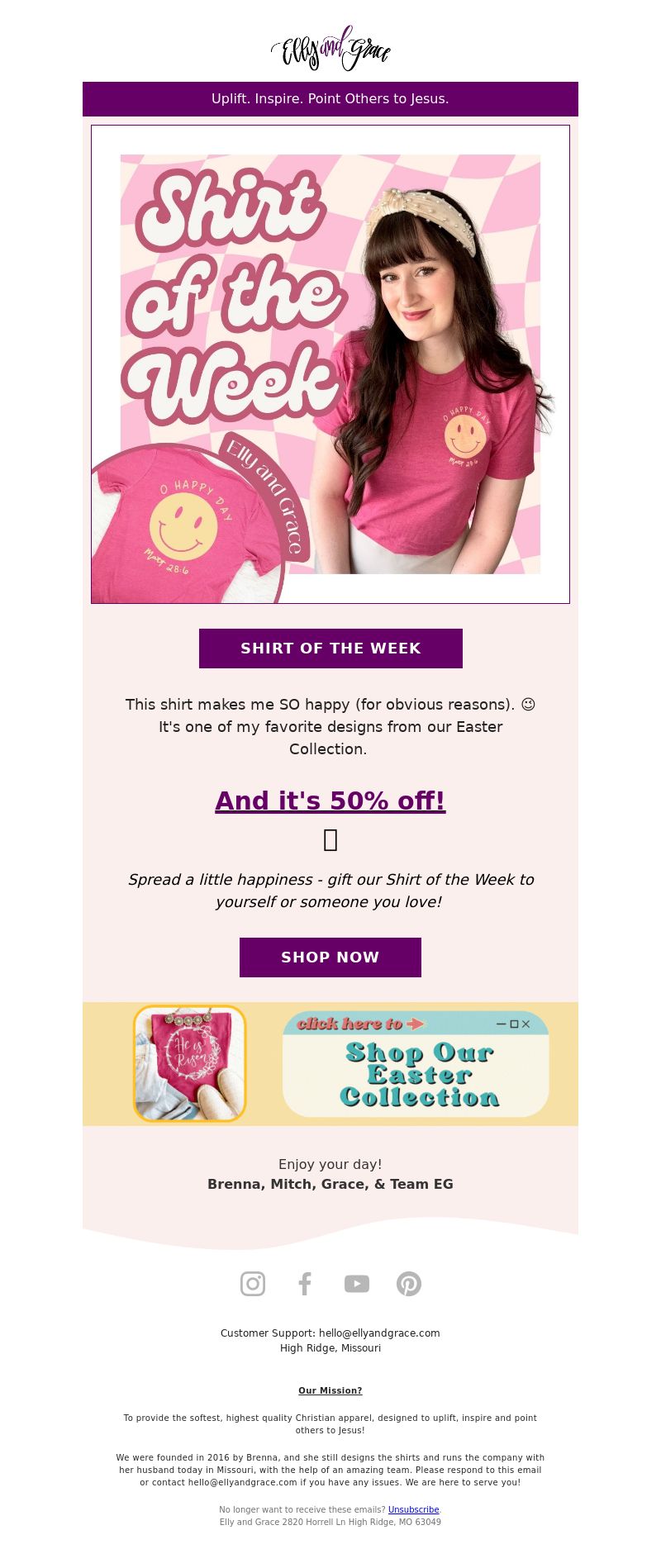
Task: Click the SHOP NOW button
Action: (330, 957)
